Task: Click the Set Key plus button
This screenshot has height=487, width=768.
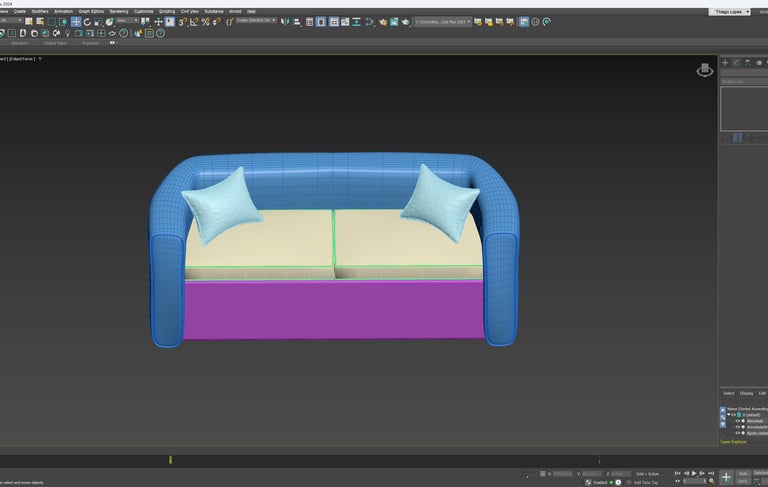Action: point(726,477)
